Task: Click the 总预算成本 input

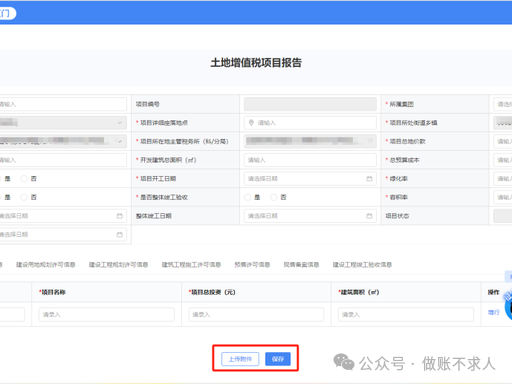Action: (x=503, y=160)
